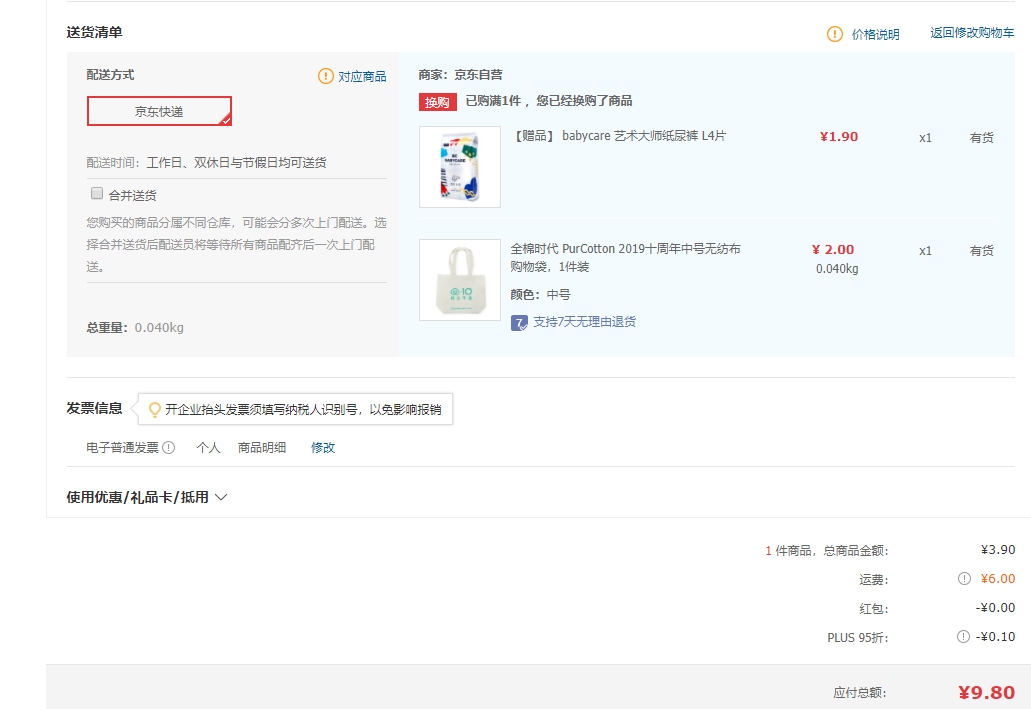The height and width of the screenshot is (709, 1031).
Task: Click the 已购满1件 promotion message
Action: pyautogui.click(x=549, y=101)
